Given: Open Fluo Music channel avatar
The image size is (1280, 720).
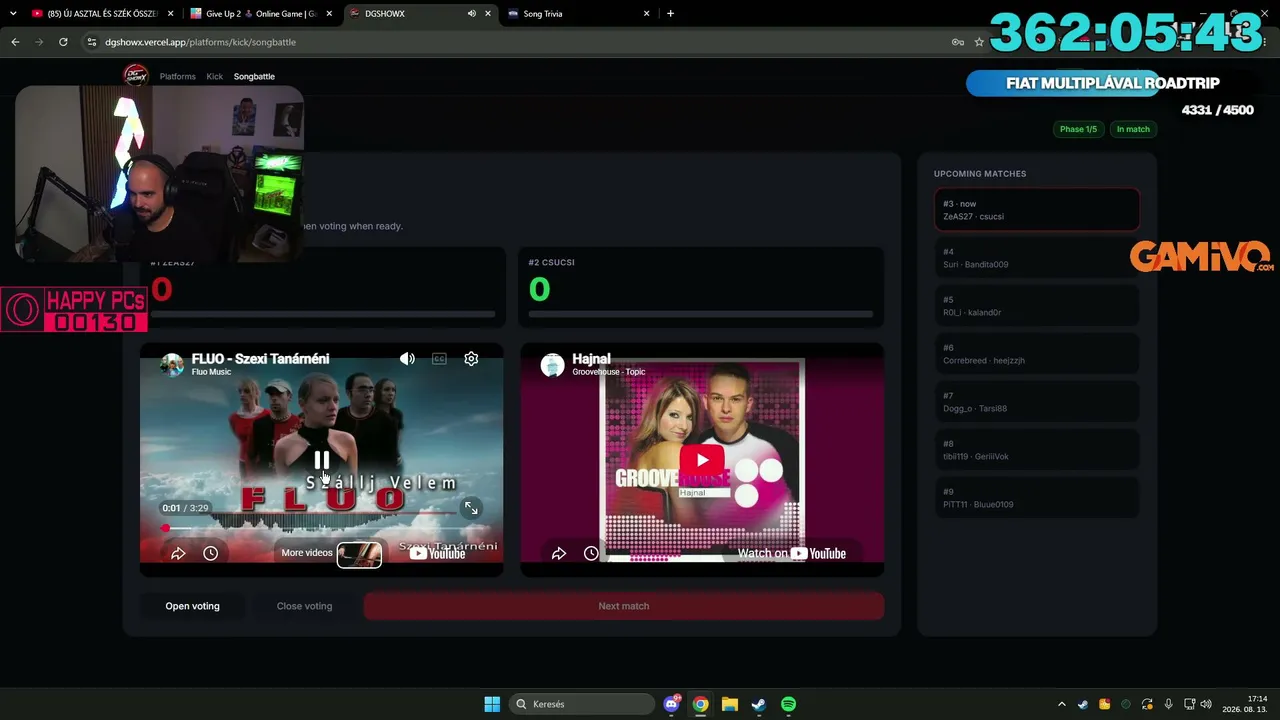Looking at the screenshot, I should click(x=172, y=364).
